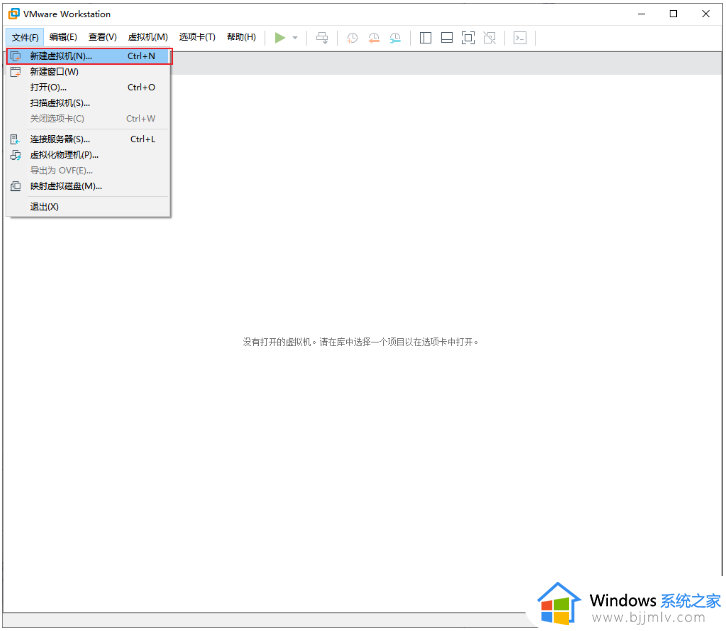
Task: Click the Unity mode icon
Action: coord(490,37)
